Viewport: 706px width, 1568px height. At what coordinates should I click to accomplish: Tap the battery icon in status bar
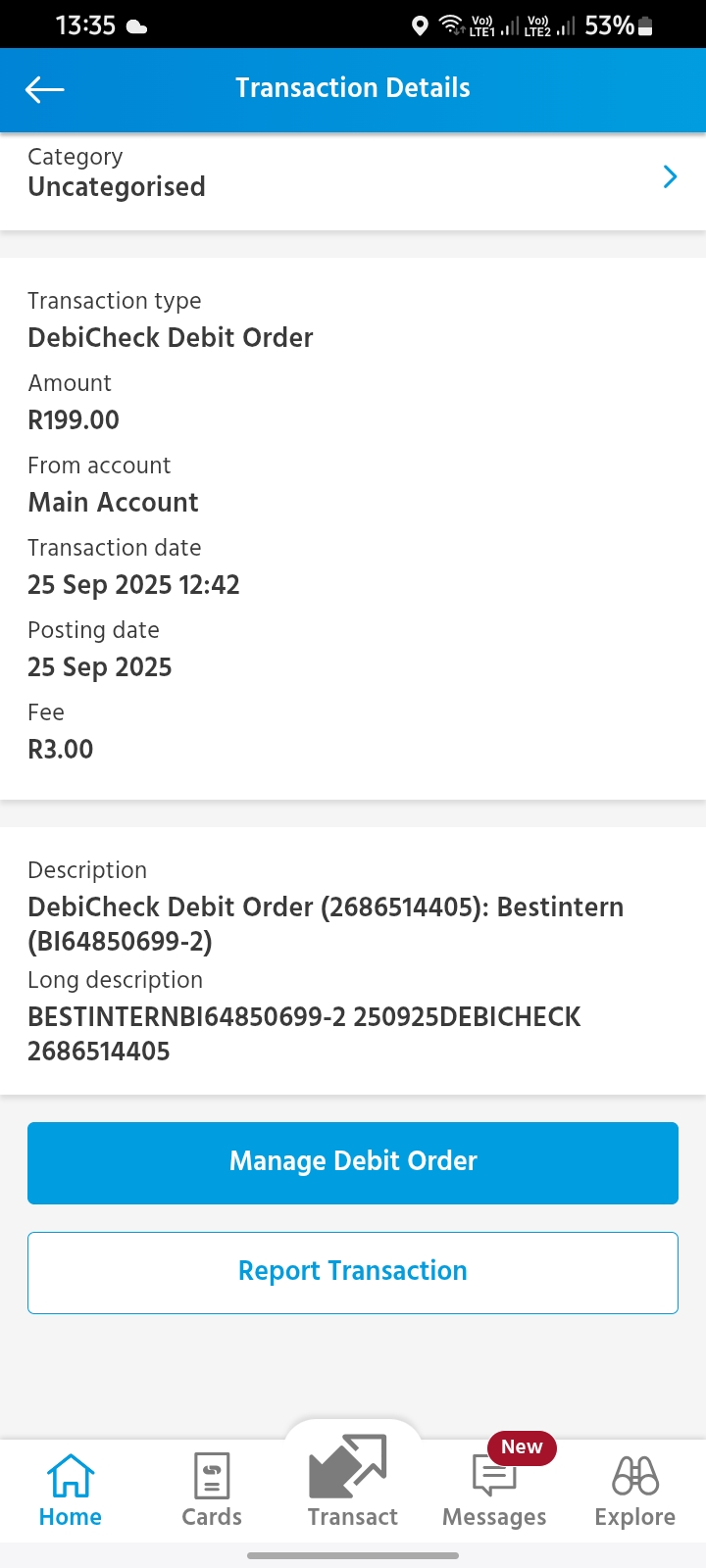point(645,26)
